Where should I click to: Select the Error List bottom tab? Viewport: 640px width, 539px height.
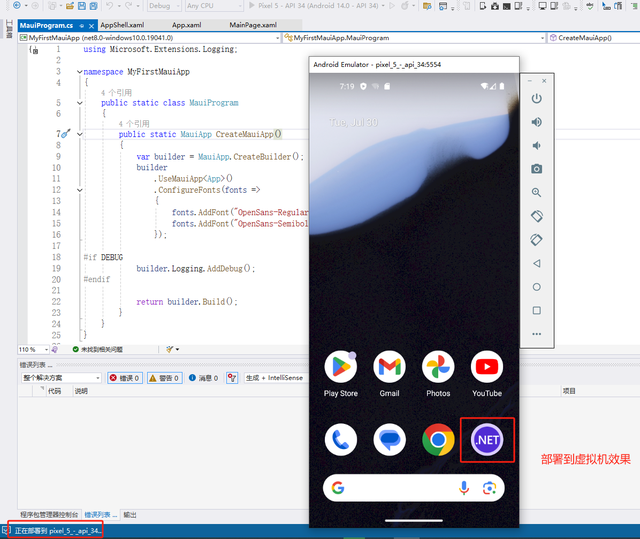(100, 515)
